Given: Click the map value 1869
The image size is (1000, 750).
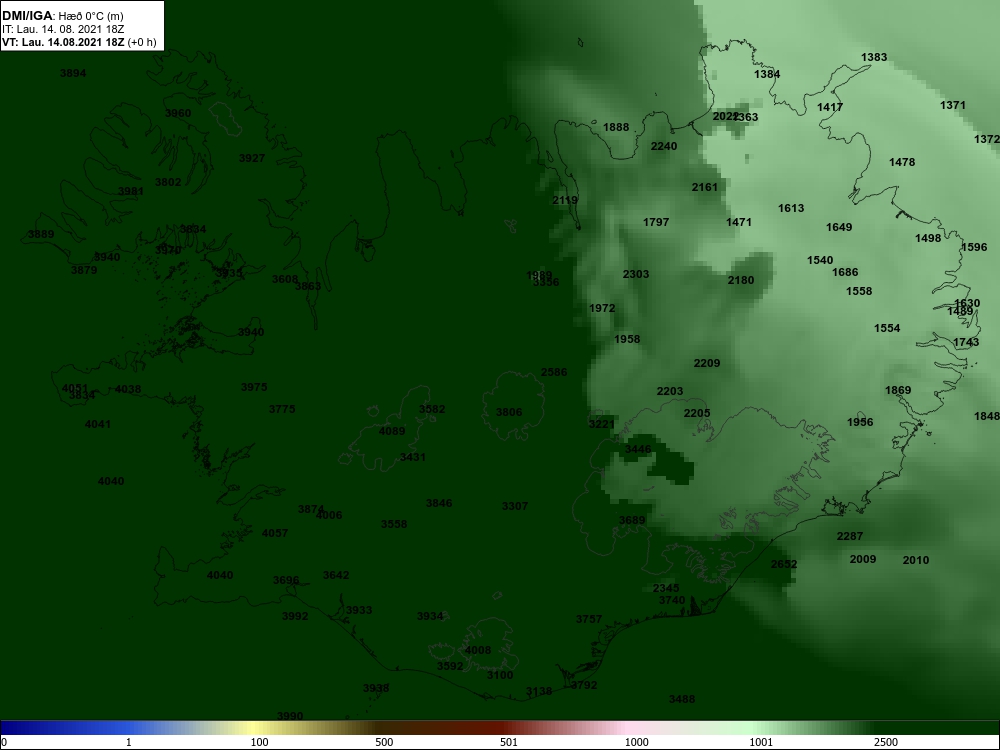Looking at the screenshot, I should click(x=898, y=390).
